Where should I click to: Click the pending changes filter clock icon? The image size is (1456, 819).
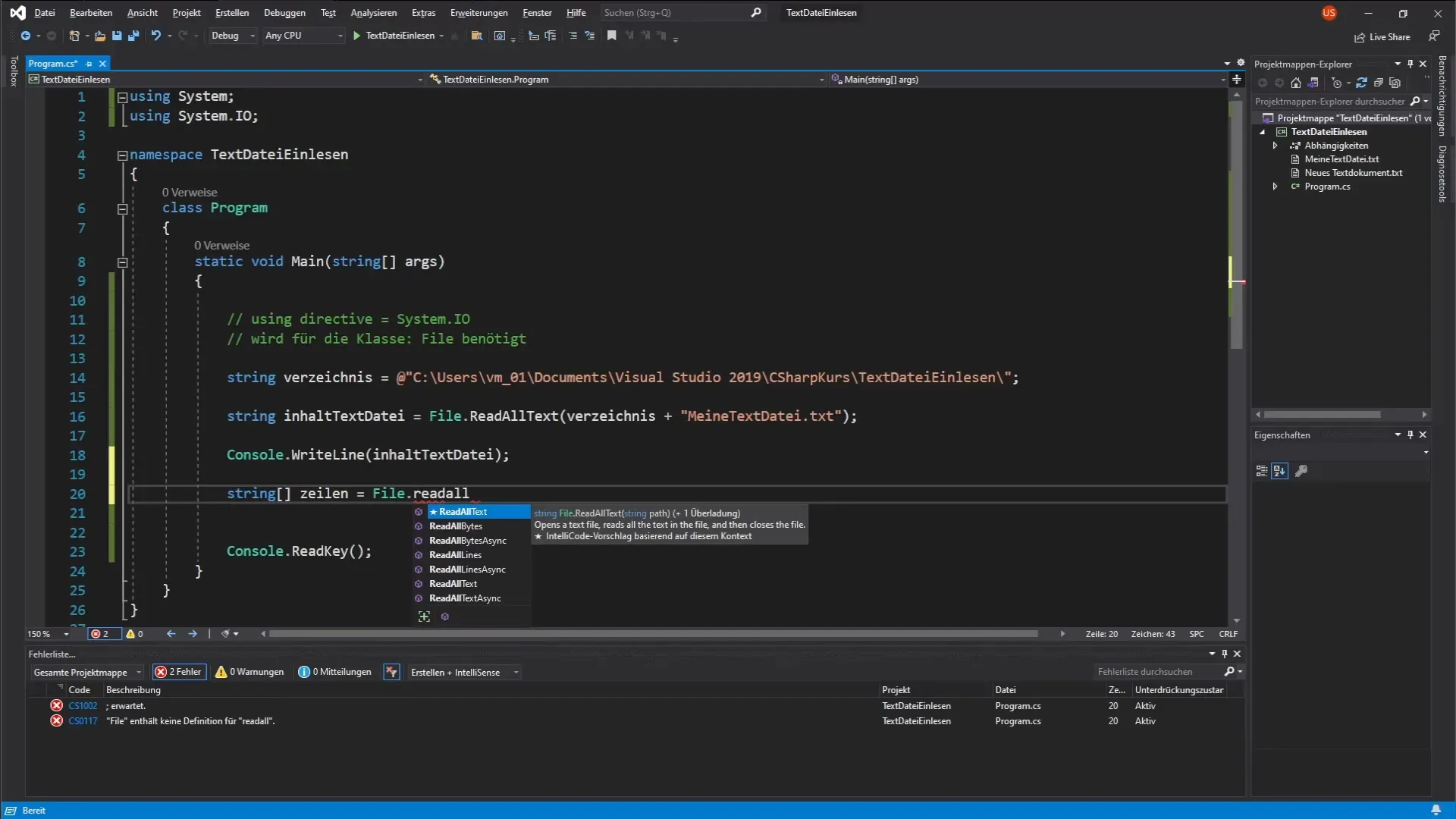point(1336,83)
